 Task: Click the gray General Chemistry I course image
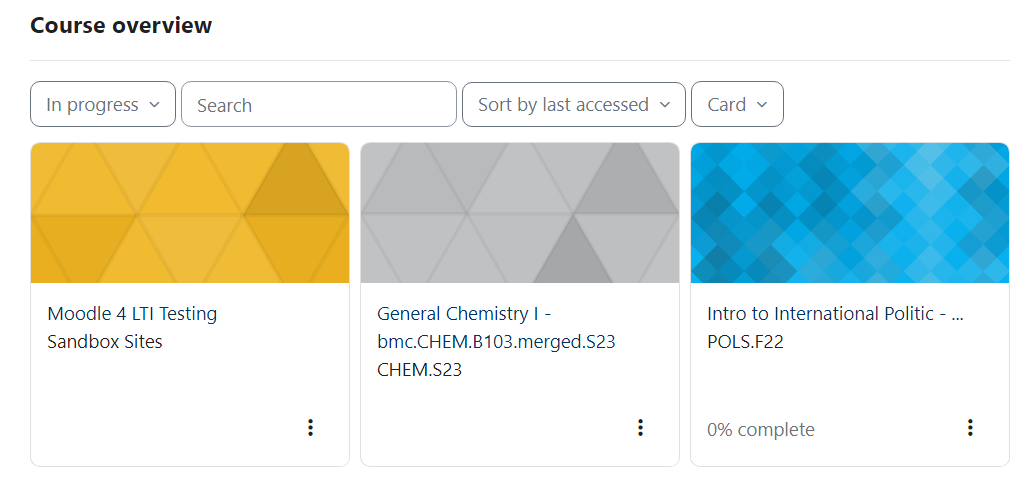tap(520, 213)
